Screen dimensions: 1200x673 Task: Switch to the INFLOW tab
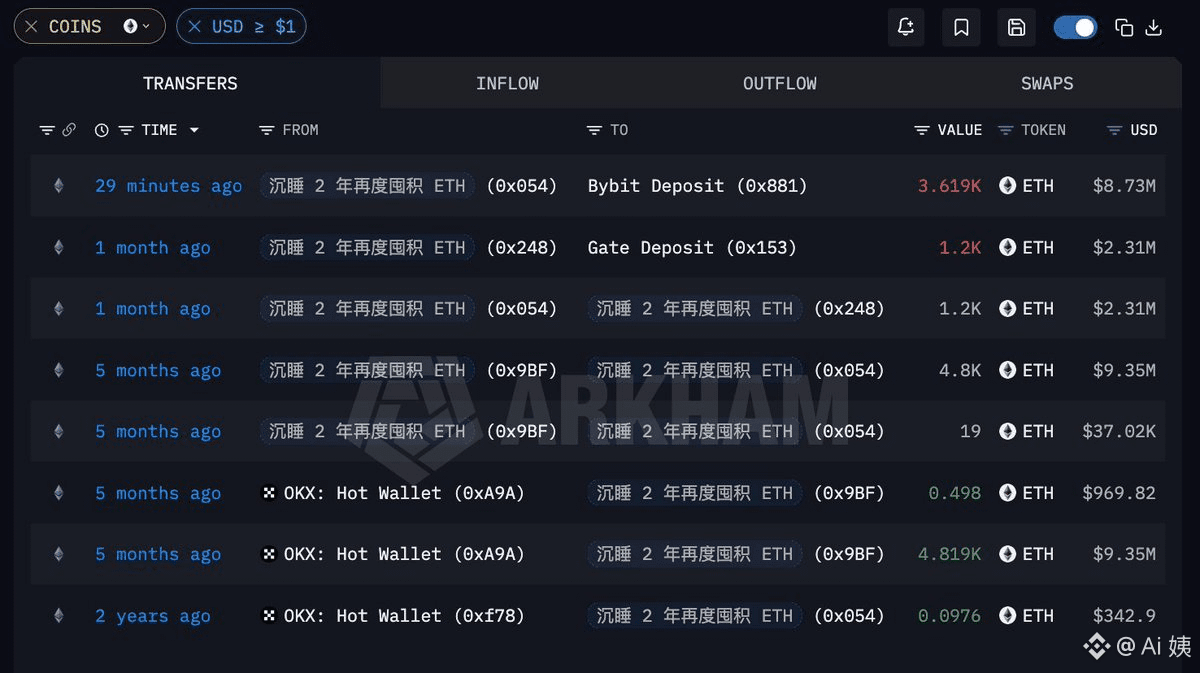[x=507, y=83]
